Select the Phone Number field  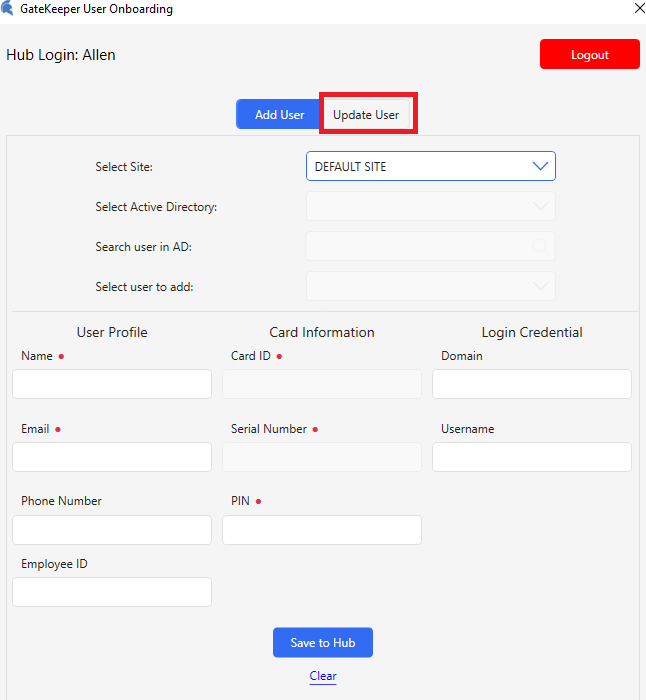click(x=112, y=530)
